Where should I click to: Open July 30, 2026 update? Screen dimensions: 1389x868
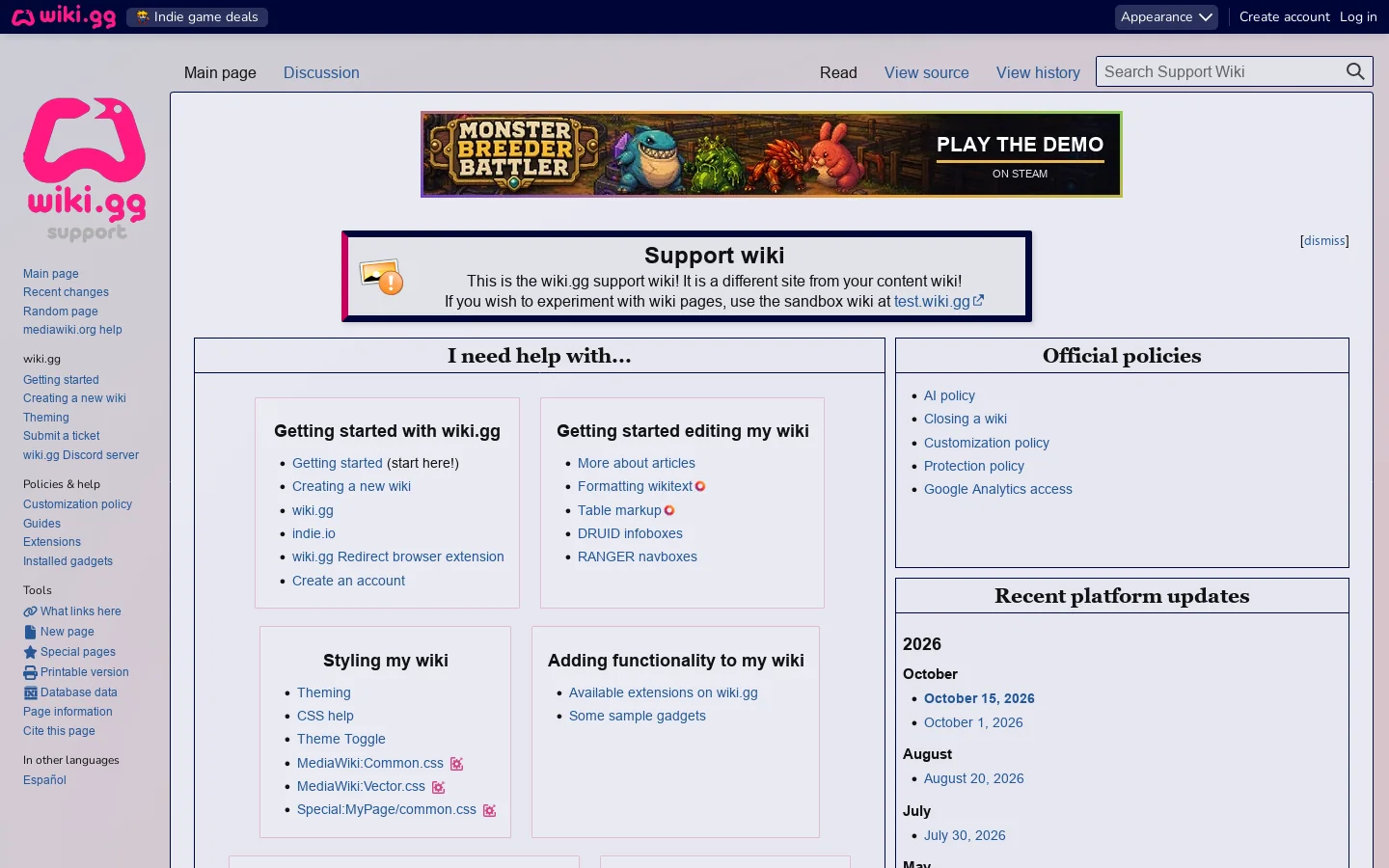tap(965, 835)
